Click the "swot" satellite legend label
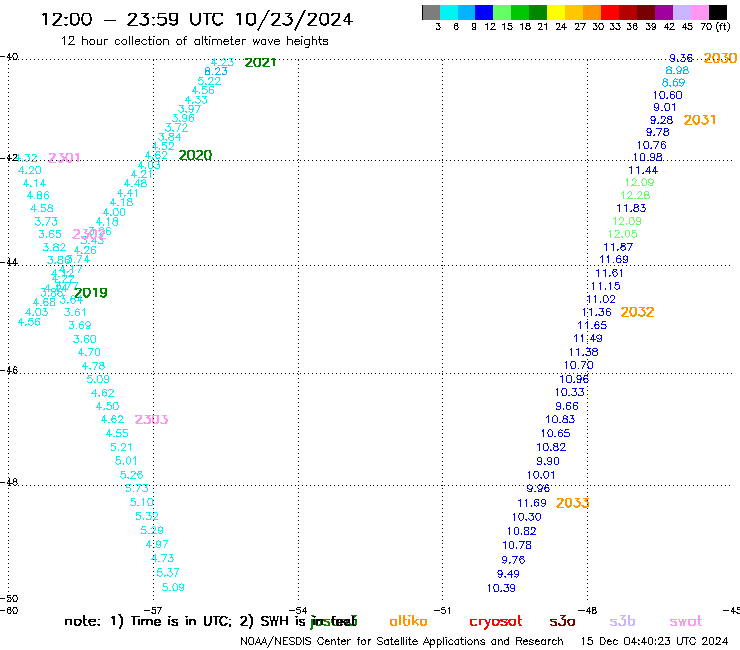The image size is (740, 650). point(686,621)
